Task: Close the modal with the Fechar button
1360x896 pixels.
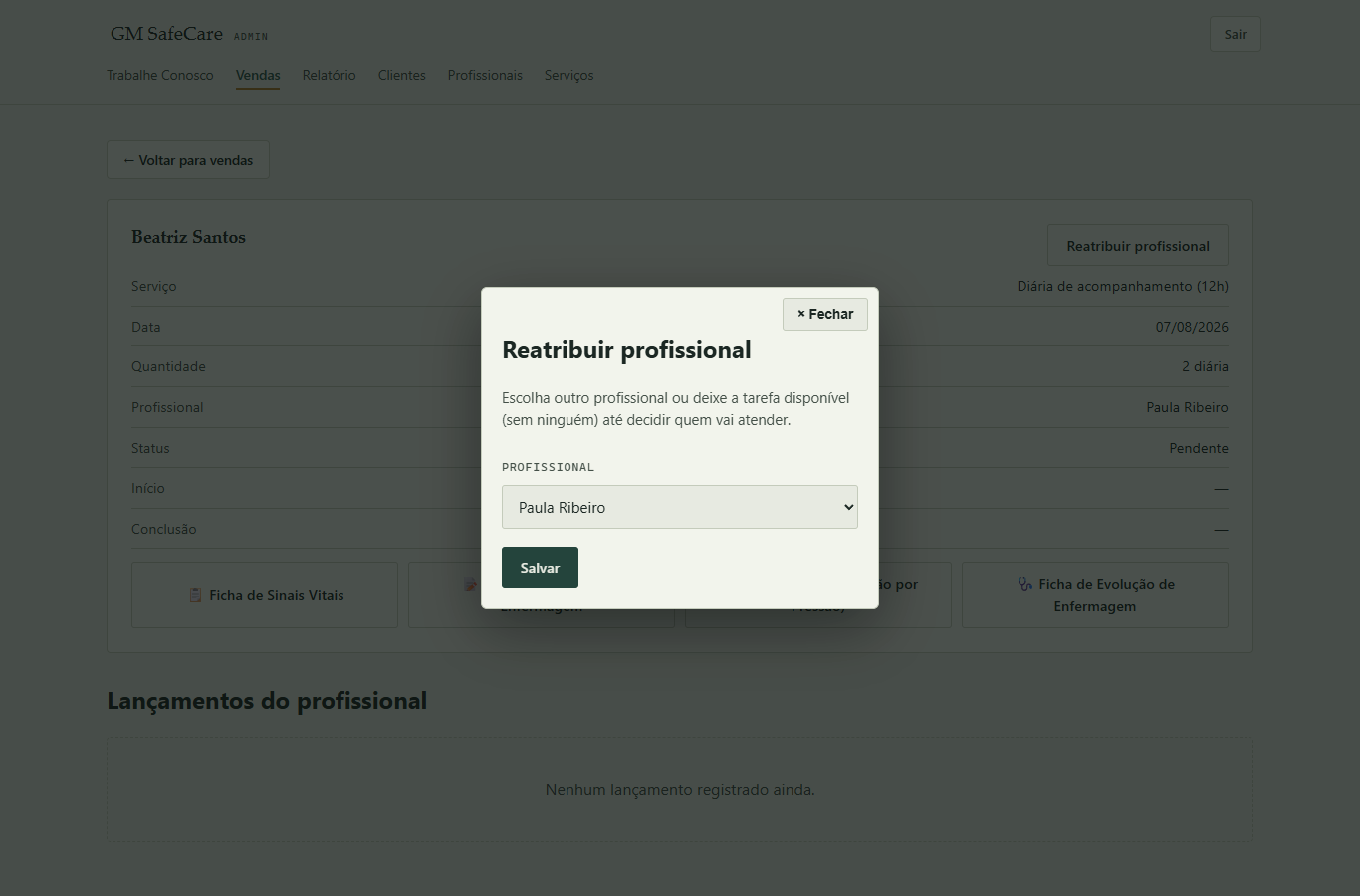Action: coord(824,314)
